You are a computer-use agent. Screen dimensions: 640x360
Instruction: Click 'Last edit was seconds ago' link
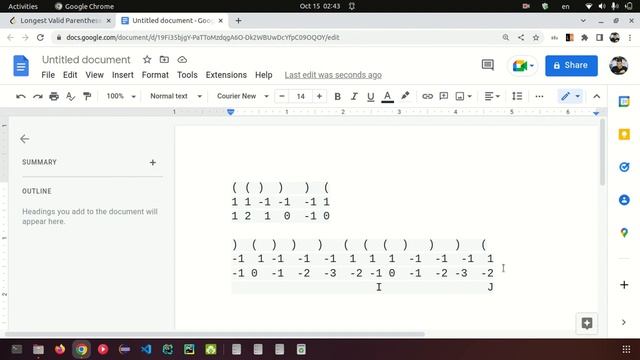click(x=333, y=75)
